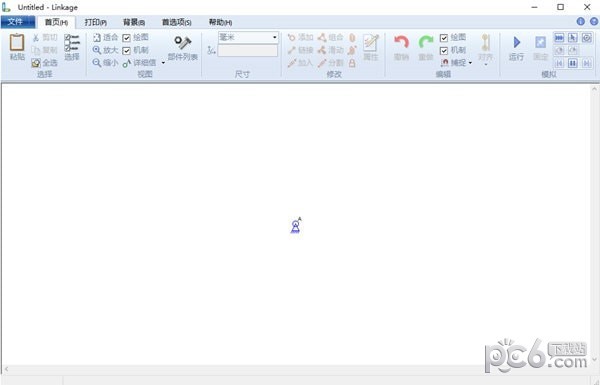Click the 缩小 (Zoom Out) magnifier
This screenshot has width=600, height=385.
coord(97,63)
